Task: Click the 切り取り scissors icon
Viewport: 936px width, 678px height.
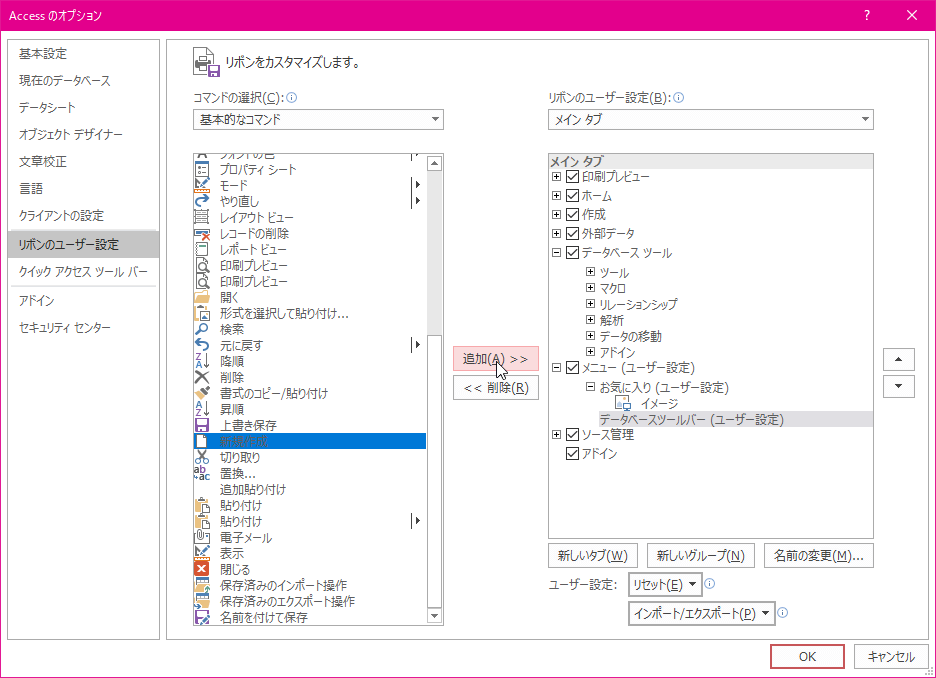Action: click(202, 457)
